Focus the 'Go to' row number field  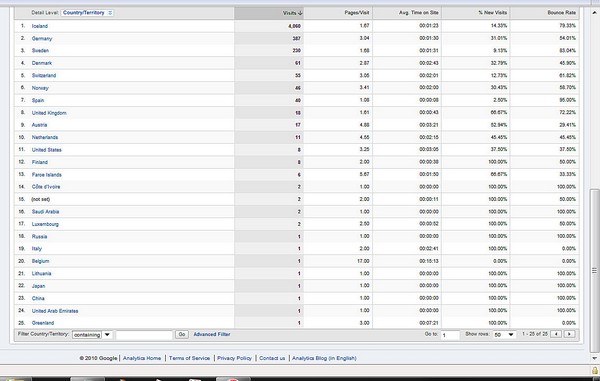[450, 335]
